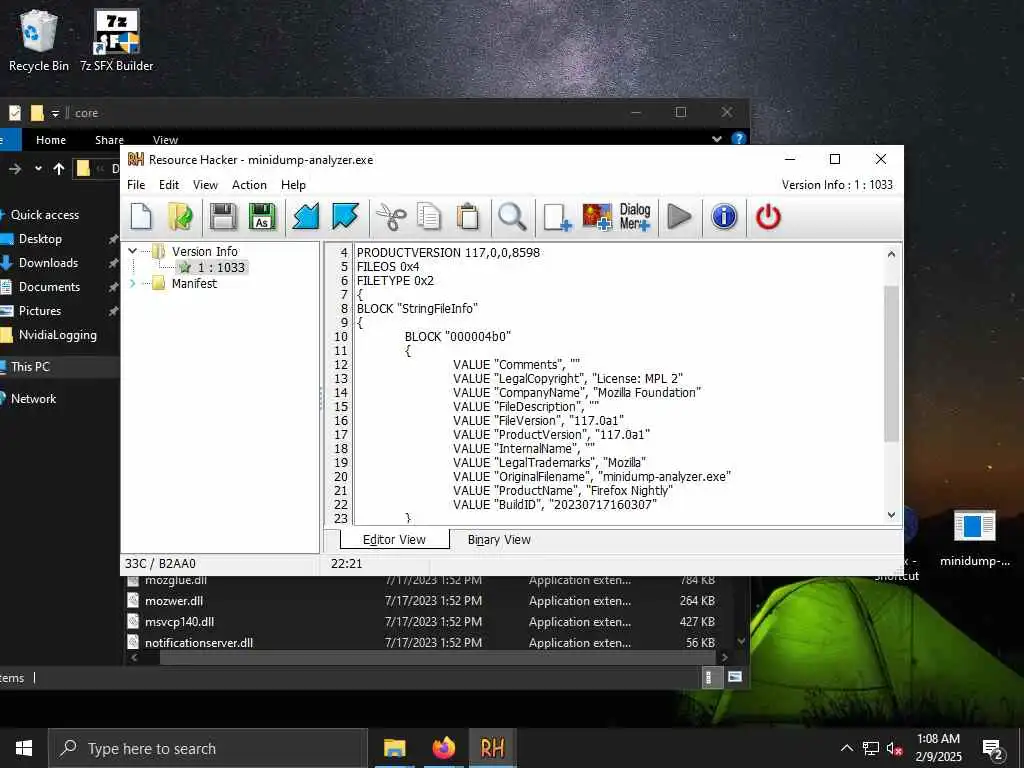Click the BuildID value line
The width and height of the screenshot is (1024, 768).
click(554, 504)
